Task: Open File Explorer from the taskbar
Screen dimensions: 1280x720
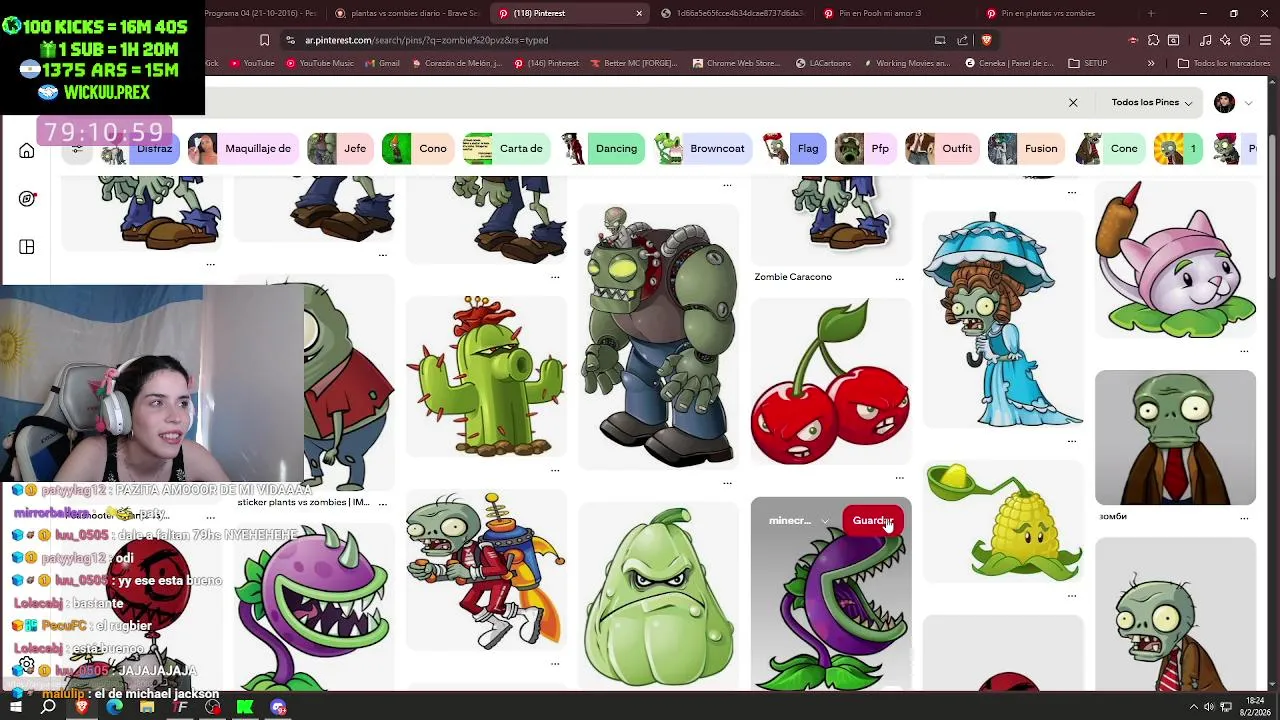Action: (147, 707)
